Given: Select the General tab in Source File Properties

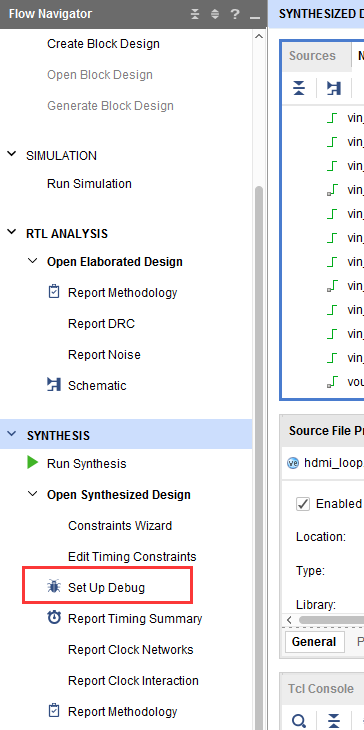Looking at the screenshot, I should click(314, 642).
